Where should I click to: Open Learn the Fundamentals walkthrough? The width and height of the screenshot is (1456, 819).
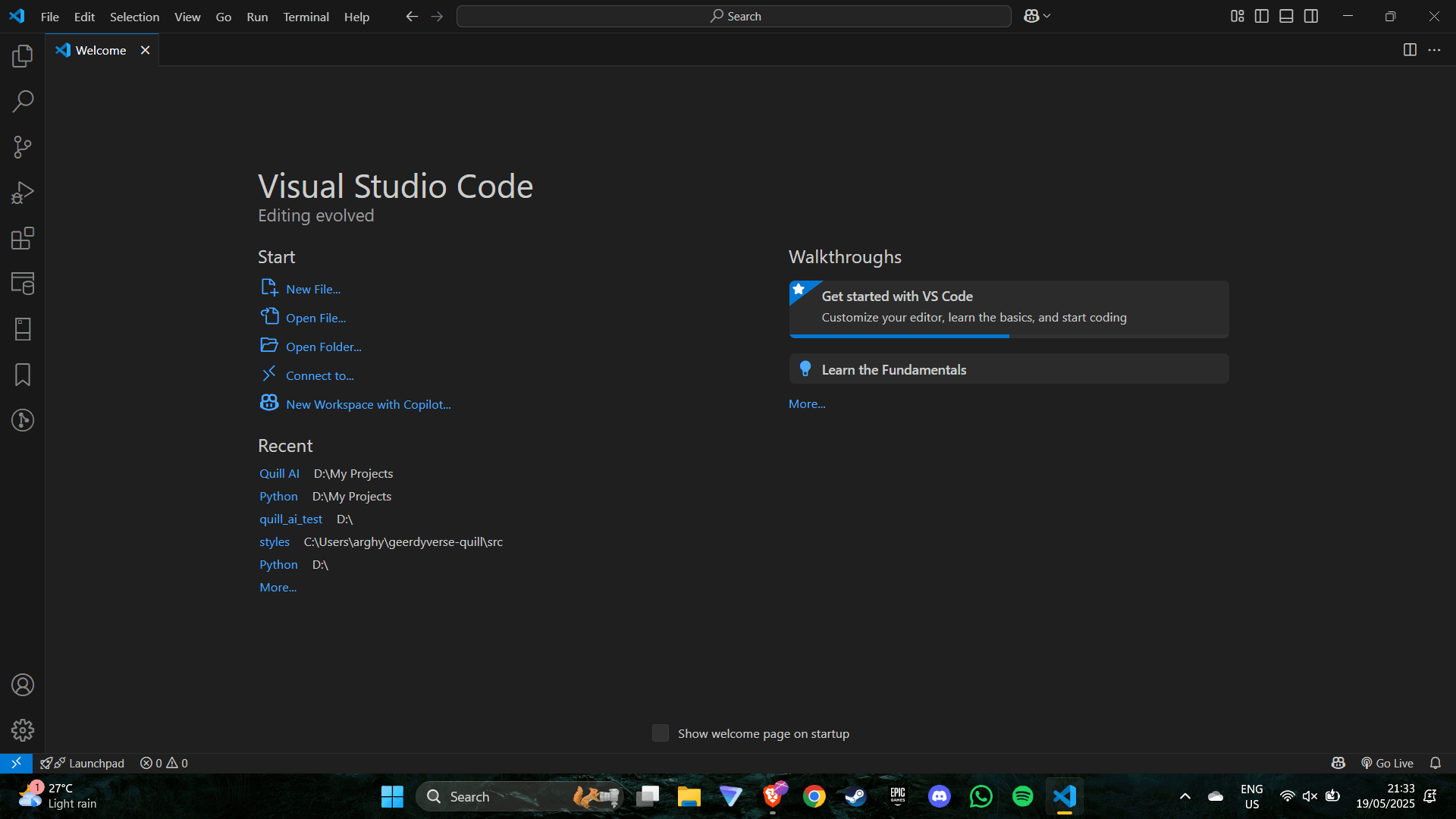tap(1009, 369)
